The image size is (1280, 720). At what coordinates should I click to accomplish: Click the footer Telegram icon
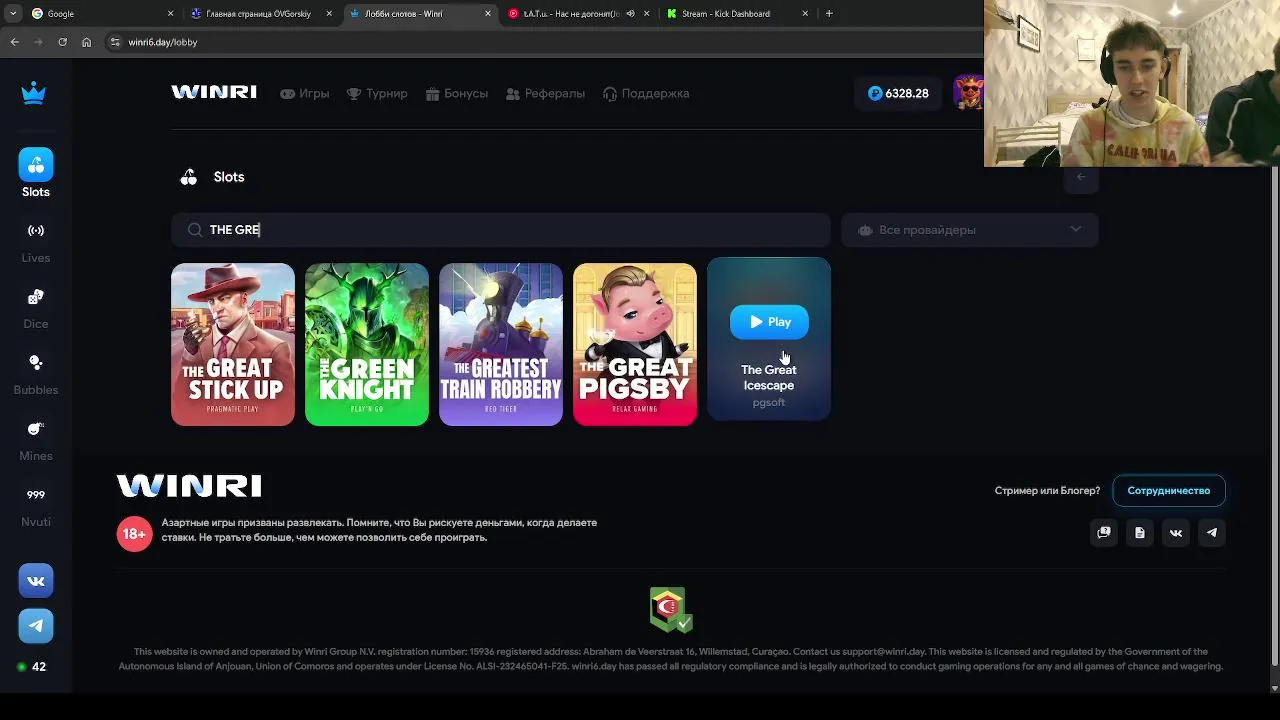[x=1212, y=533]
